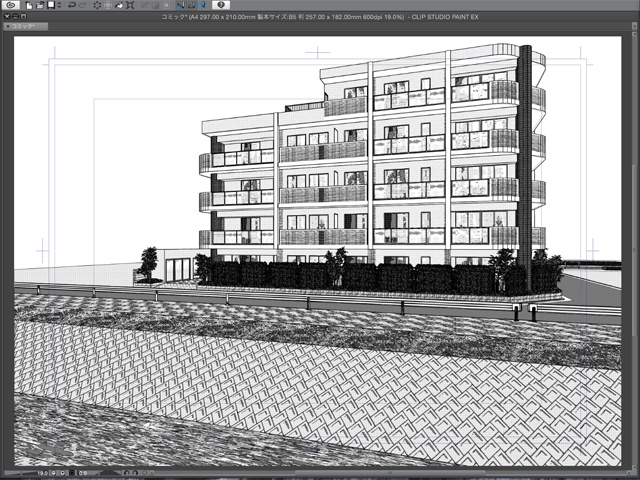
Task: Open CLIP STUDIO launcher icon
Action: click(x=11, y=5)
